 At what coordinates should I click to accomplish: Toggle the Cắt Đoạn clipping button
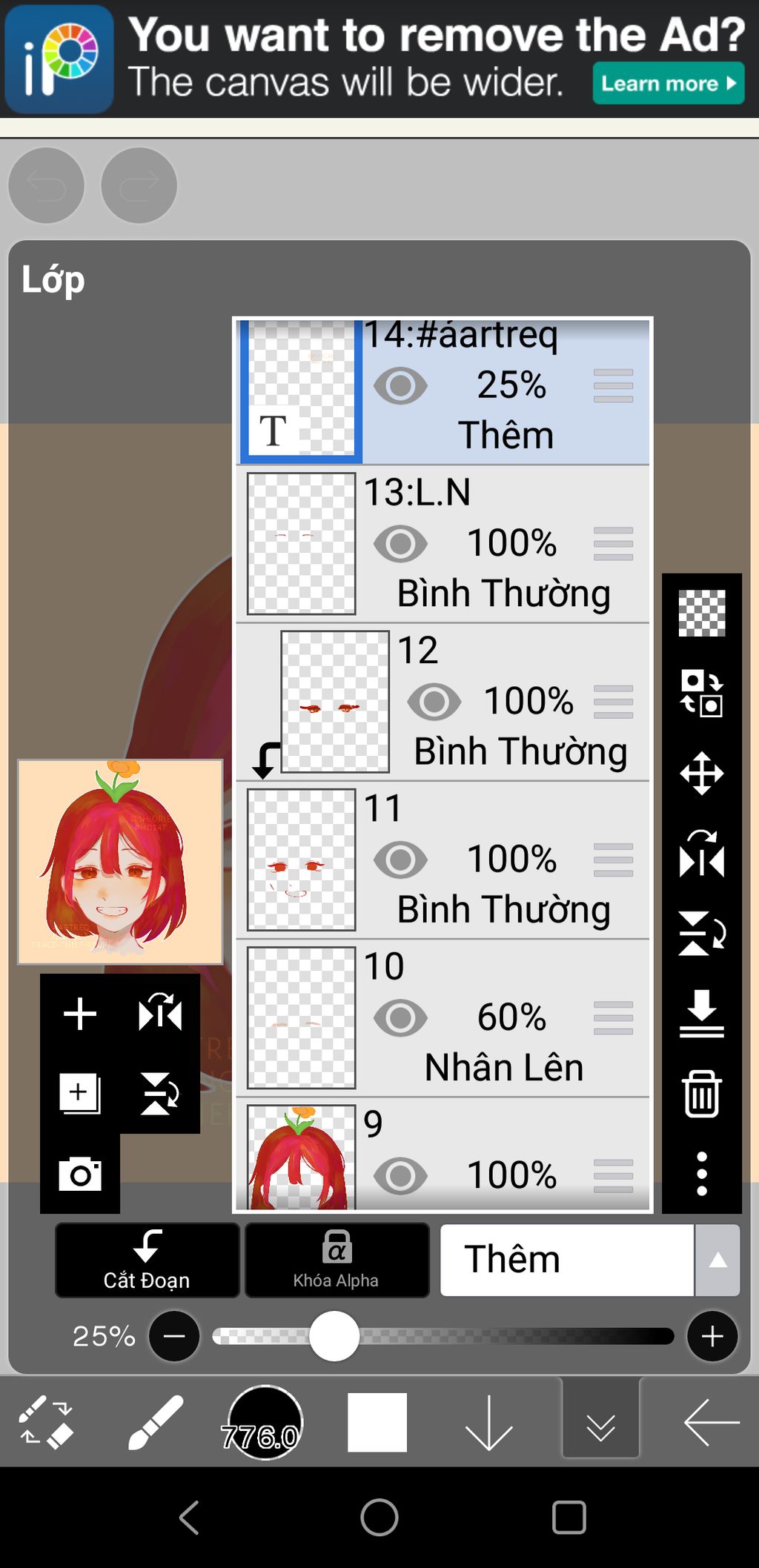(x=147, y=1260)
